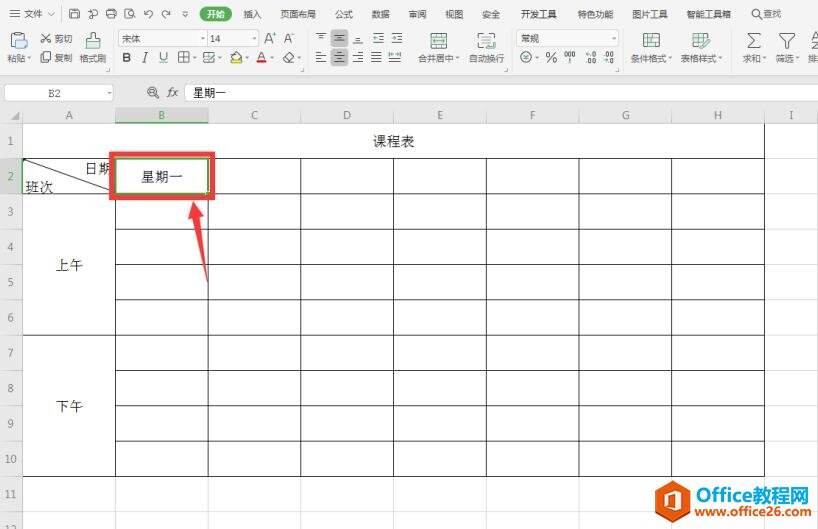
Task: Undo the last action
Action: [x=148, y=14]
